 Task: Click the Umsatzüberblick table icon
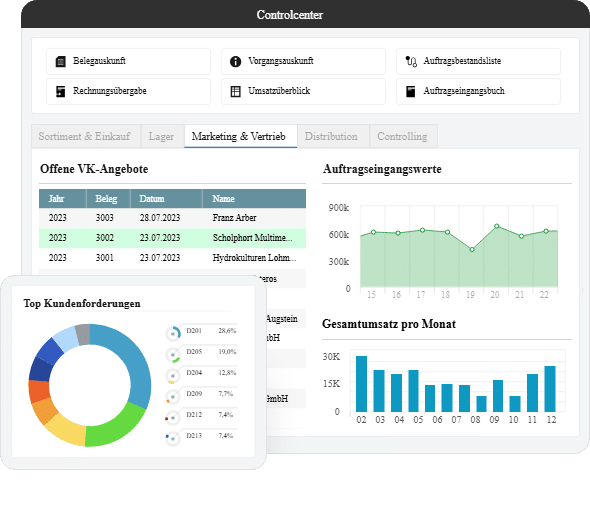(x=236, y=91)
